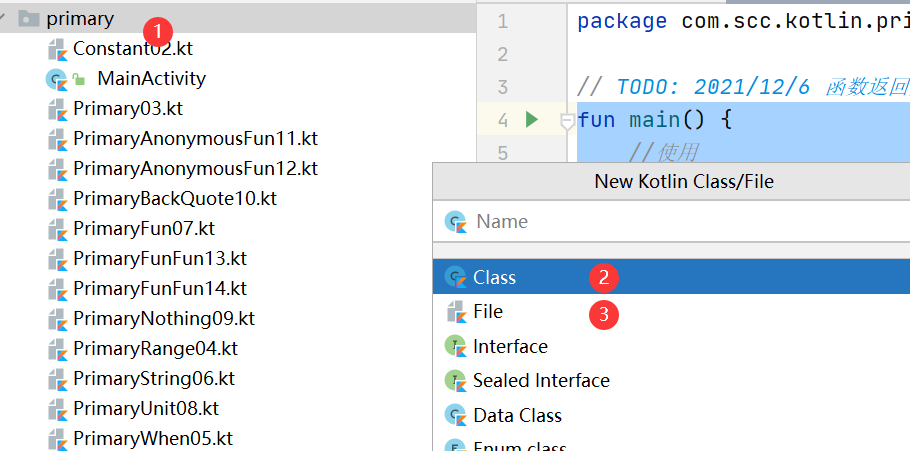The height and width of the screenshot is (451, 910).
Task: Click icon next to PrimaryAnonymousFun11.kt
Action: coord(56,139)
